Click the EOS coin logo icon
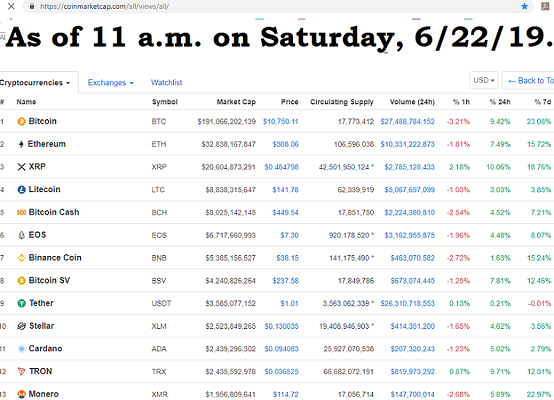Screen dimensions: 554x400 (x=22, y=235)
